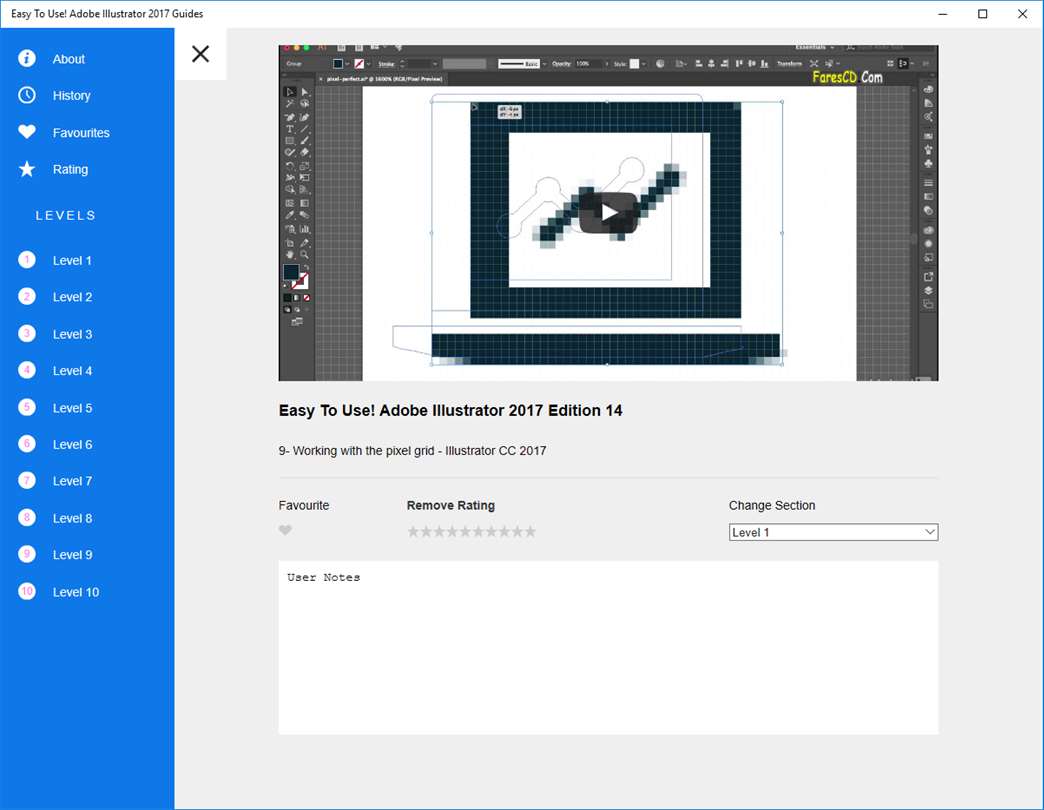Click the number 9 circle icon
This screenshot has height=810, width=1044.
pyautogui.click(x=27, y=554)
